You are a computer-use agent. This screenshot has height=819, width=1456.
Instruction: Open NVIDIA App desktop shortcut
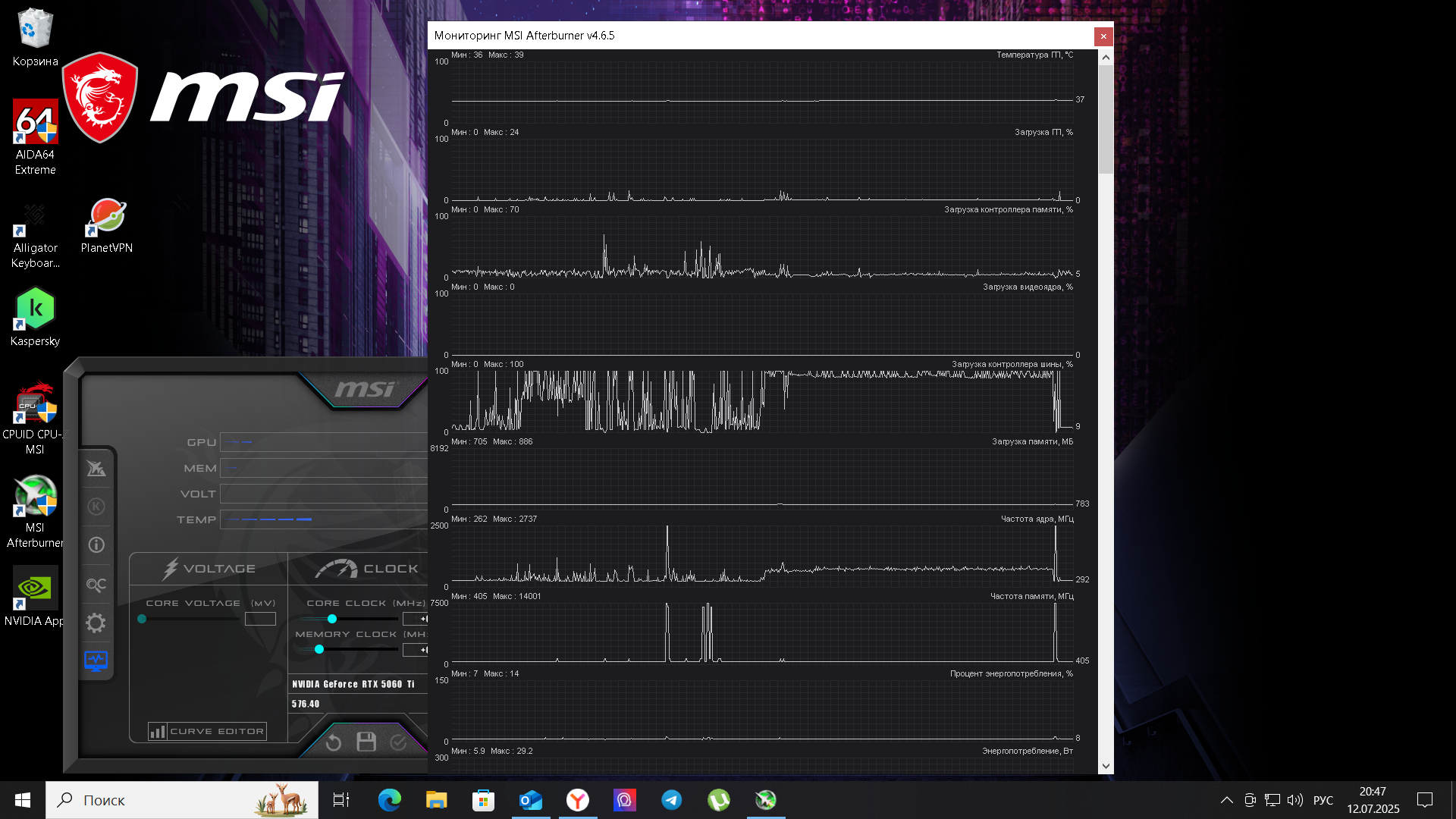pyautogui.click(x=35, y=597)
